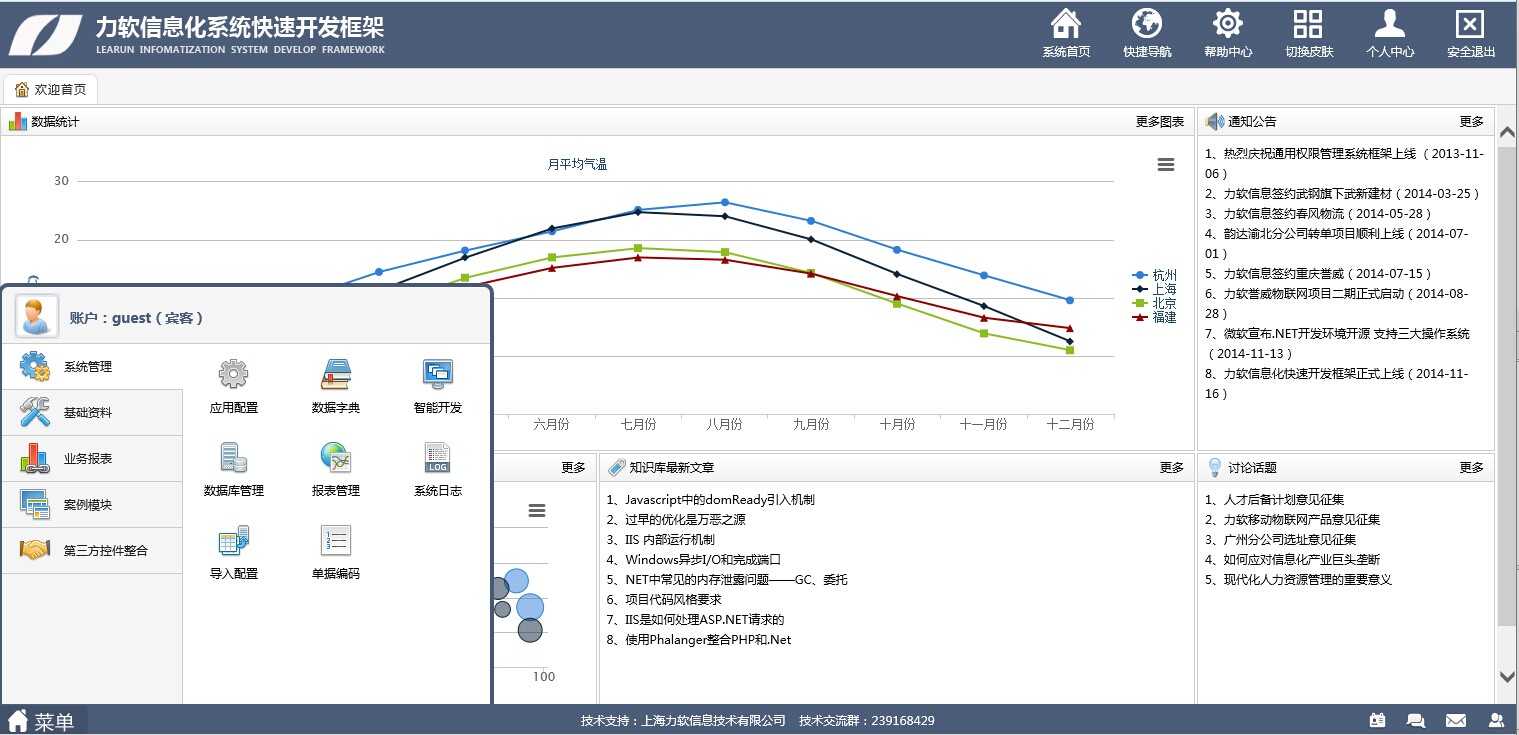Toggle the 菜单 start menu button
The height and width of the screenshot is (735, 1519).
[44, 721]
